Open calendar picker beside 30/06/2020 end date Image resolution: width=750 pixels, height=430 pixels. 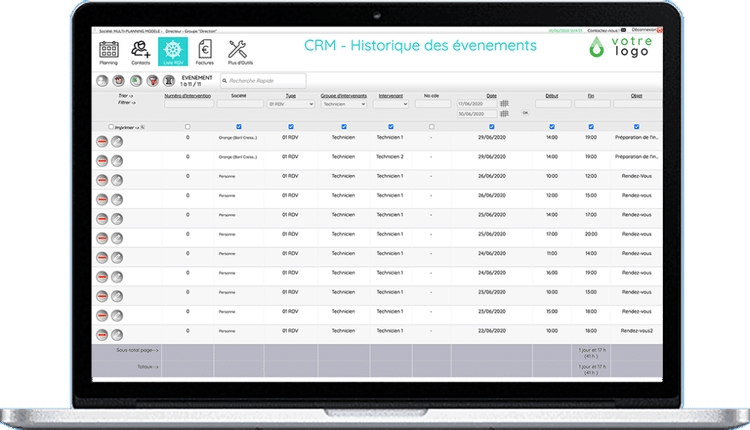tap(504, 114)
